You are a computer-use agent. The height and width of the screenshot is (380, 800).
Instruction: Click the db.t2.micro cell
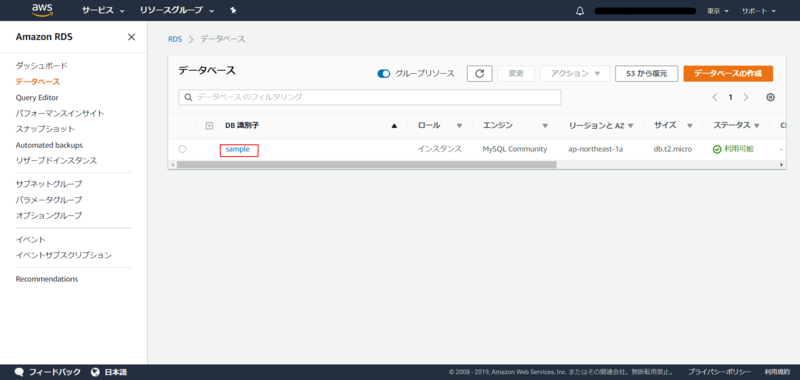[674, 149]
